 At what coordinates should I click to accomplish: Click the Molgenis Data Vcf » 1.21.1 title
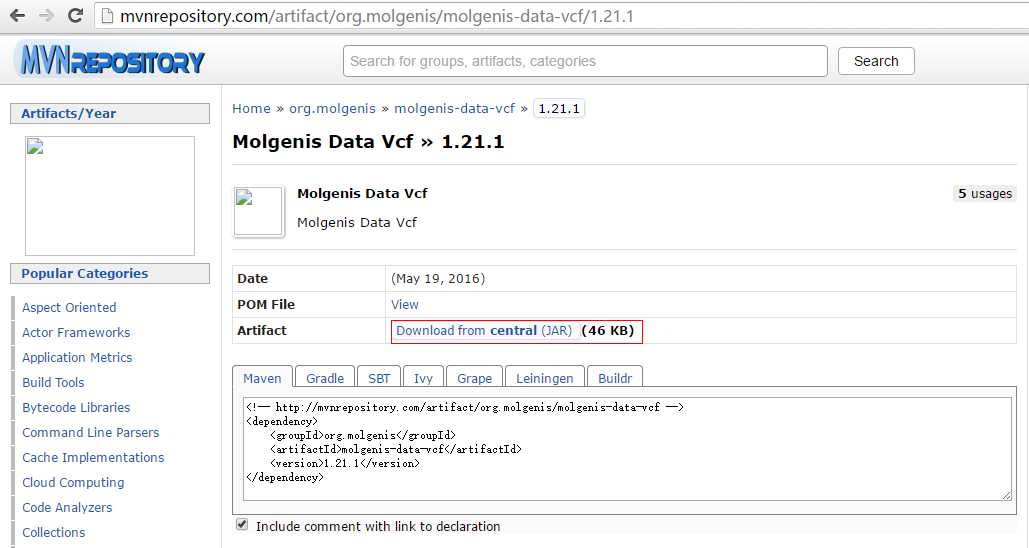pos(368,142)
